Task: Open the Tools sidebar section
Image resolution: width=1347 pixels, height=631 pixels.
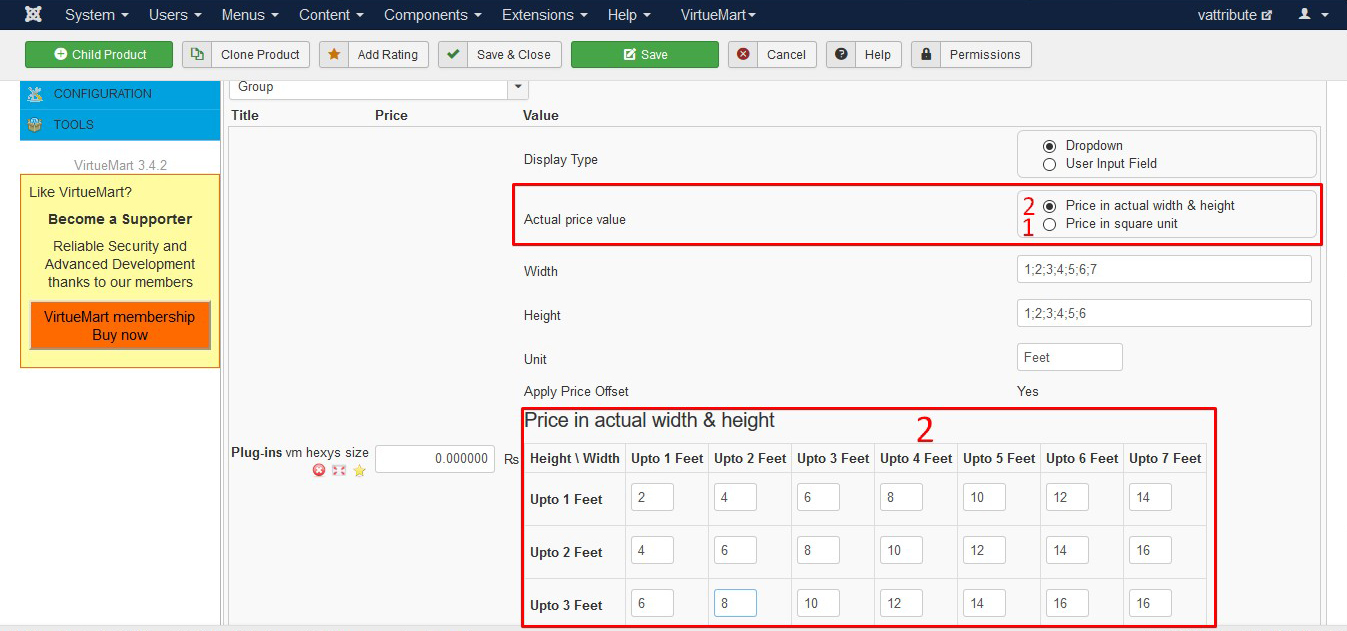Action: point(73,125)
